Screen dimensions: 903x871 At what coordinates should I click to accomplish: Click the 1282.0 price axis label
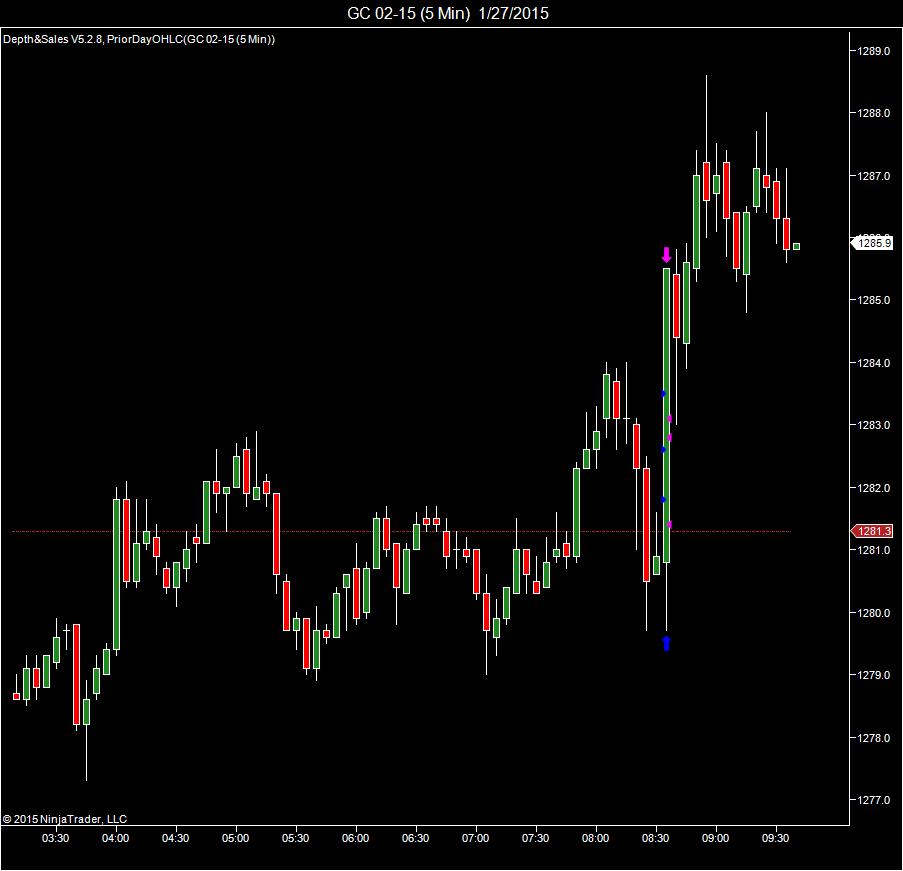pos(874,488)
